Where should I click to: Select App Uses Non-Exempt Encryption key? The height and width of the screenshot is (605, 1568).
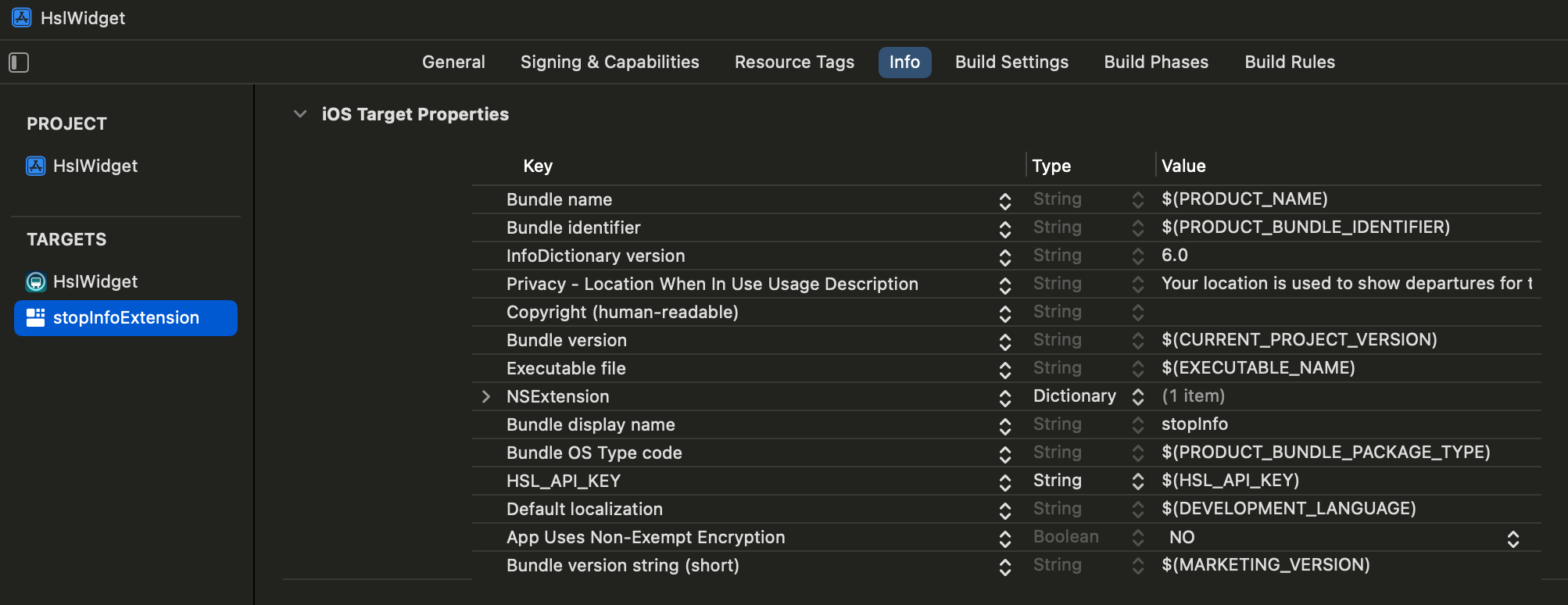[x=646, y=537]
